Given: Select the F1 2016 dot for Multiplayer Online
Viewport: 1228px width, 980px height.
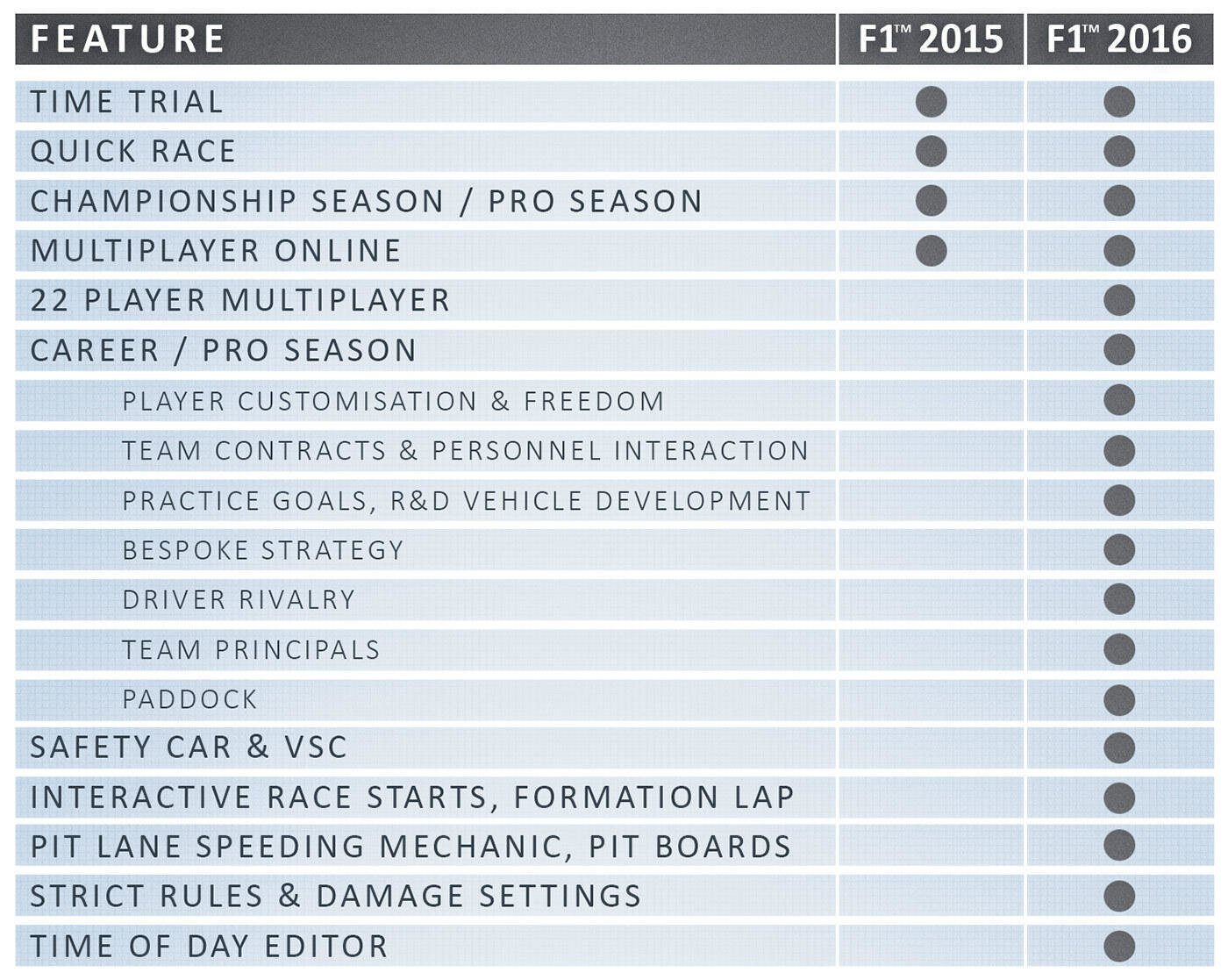Looking at the screenshot, I should pyautogui.click(x=1119, y=251).
